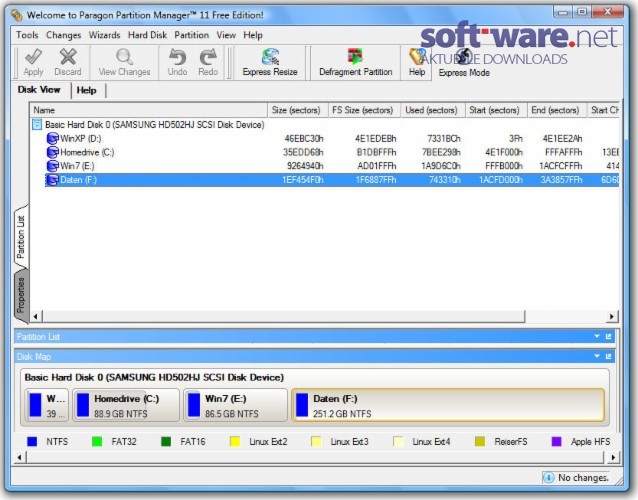This screenshot has height=500, width=638.
Task: Click the Disk Map header title
Action: (x=34, y=357)
